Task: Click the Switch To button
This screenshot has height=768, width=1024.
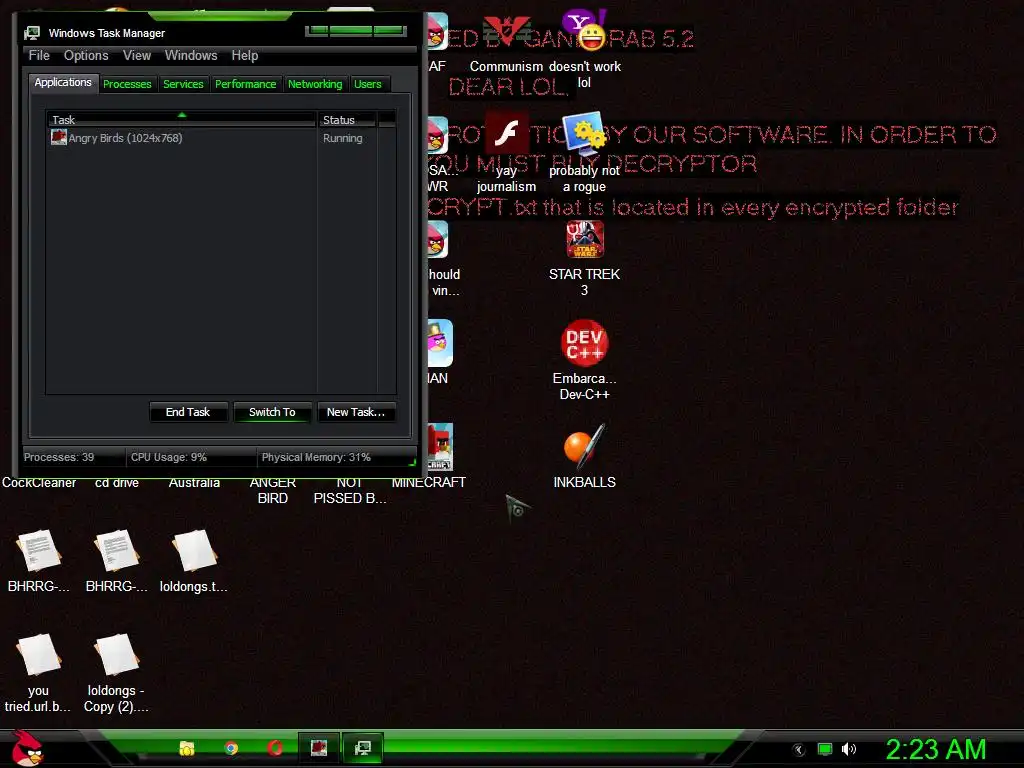Action: [x=272, y=412]
